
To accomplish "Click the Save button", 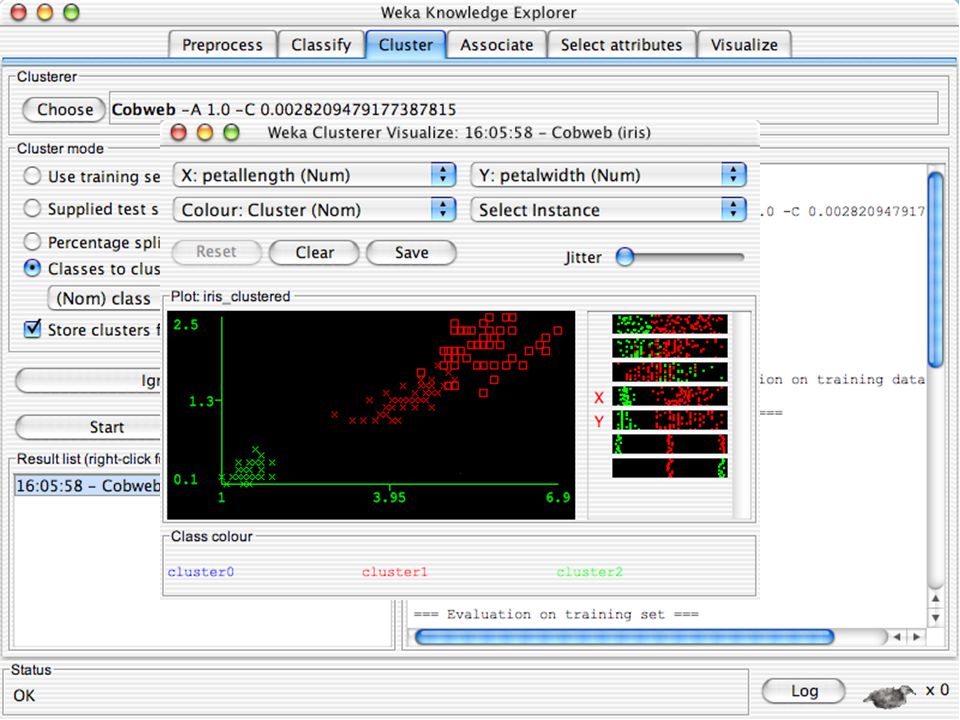I will 411,252.
